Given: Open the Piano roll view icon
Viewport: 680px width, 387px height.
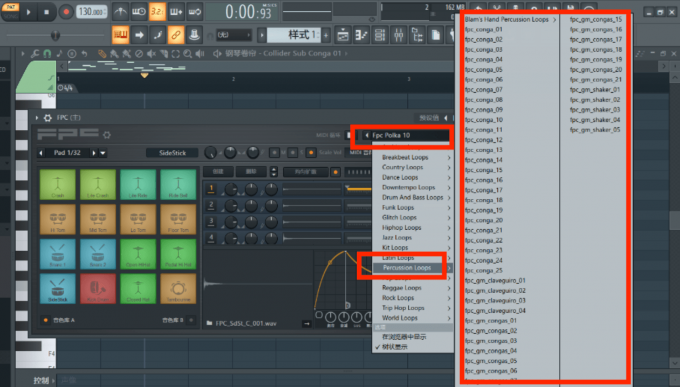Looking at the screenshot, I should point(361,35).
